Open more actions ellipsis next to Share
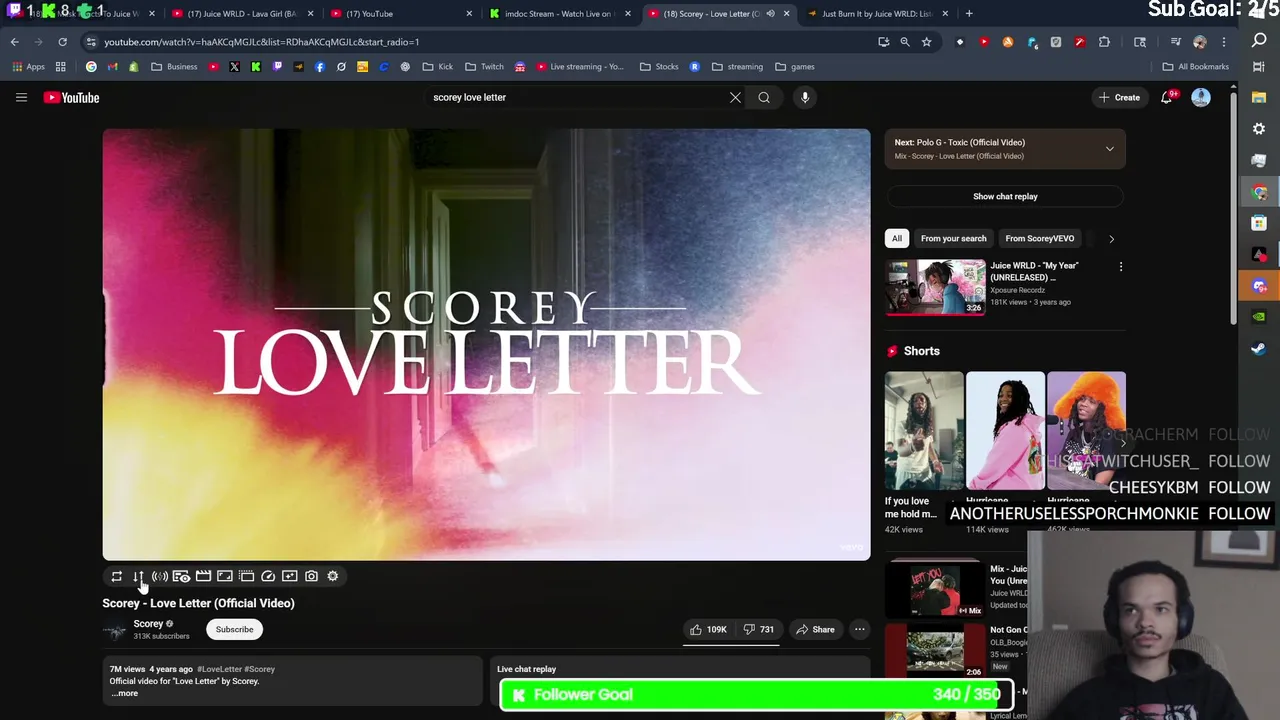Screen dimensions: 1280x720 click(x=859, y=629)
